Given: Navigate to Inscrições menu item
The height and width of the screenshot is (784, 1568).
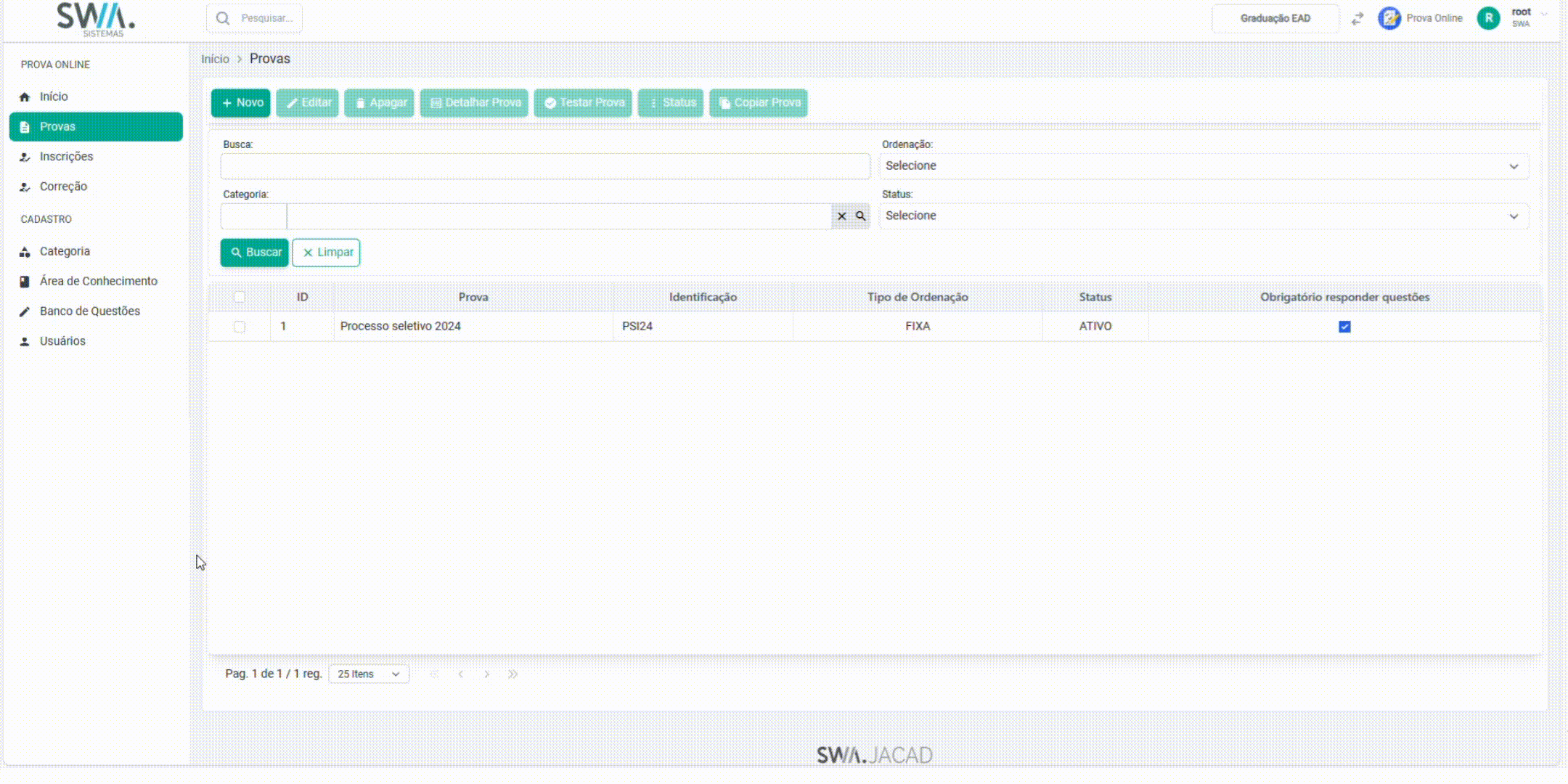Looking at the screenshot, I should [66, 157].
